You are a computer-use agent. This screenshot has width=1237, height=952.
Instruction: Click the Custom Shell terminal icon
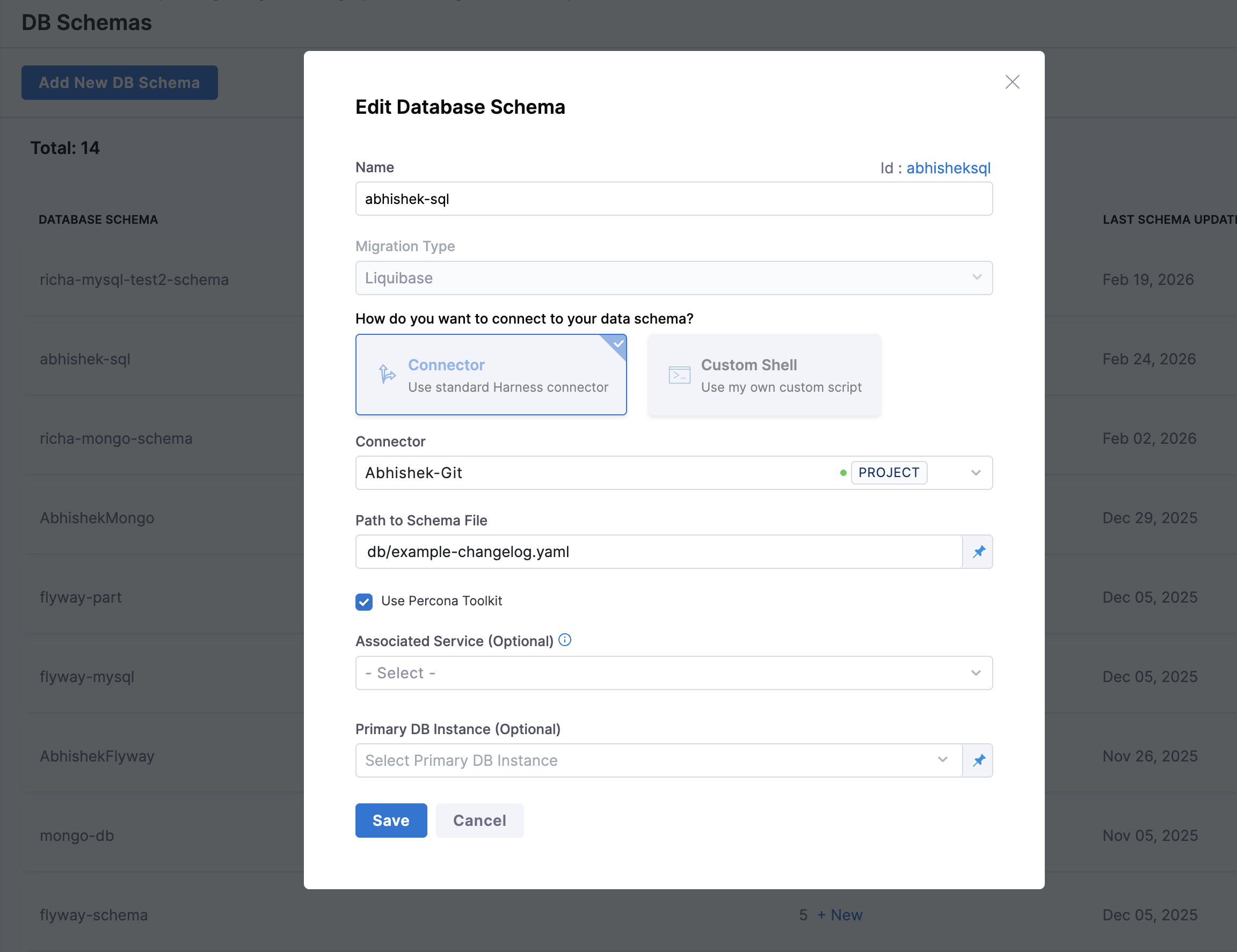click(x=679, y=374)
